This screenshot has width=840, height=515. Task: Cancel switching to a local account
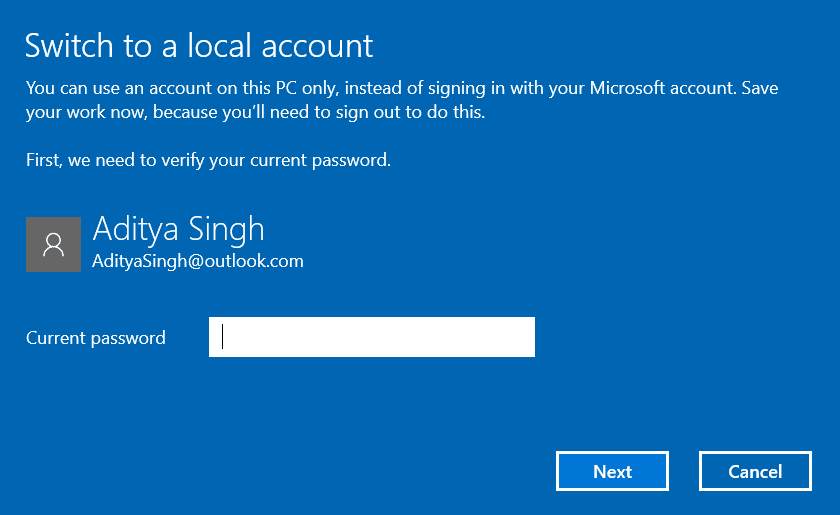tap(755, 472)
